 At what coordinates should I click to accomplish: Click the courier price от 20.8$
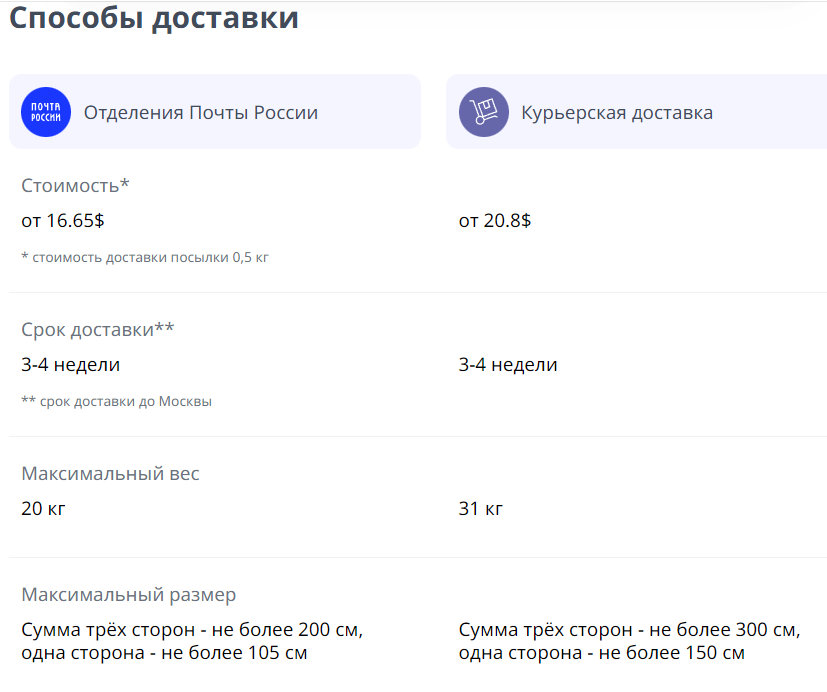(495, 221)
